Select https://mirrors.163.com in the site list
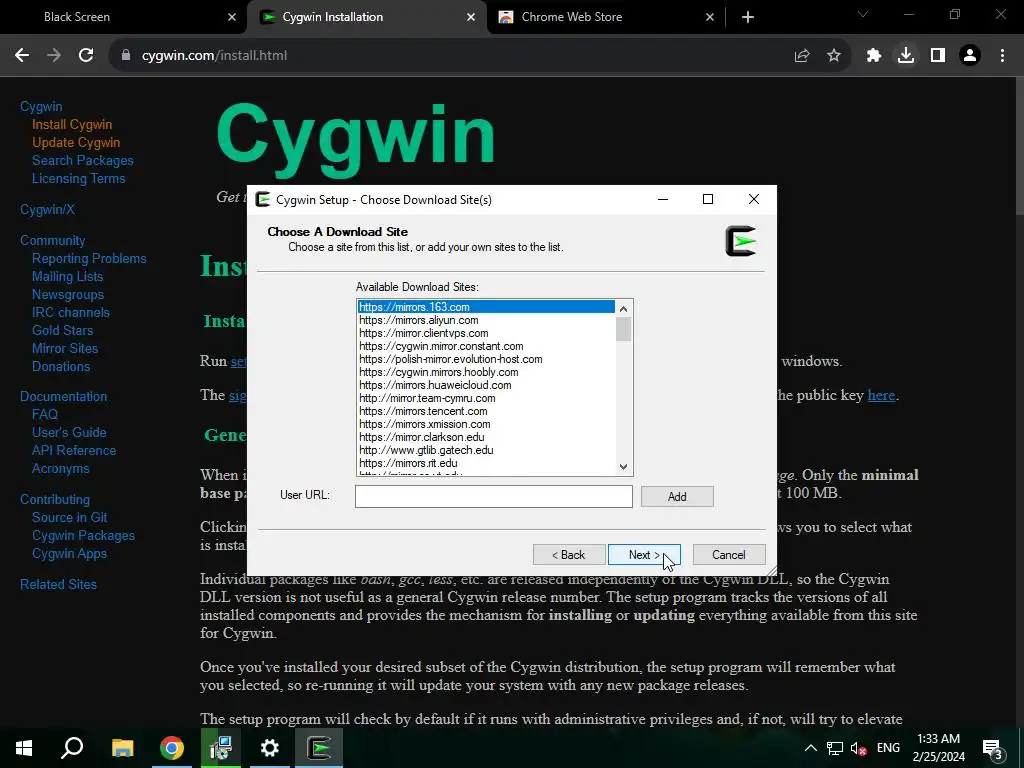Image resolution: width=1024 pixels, height=768 pixels. point(486,307)
